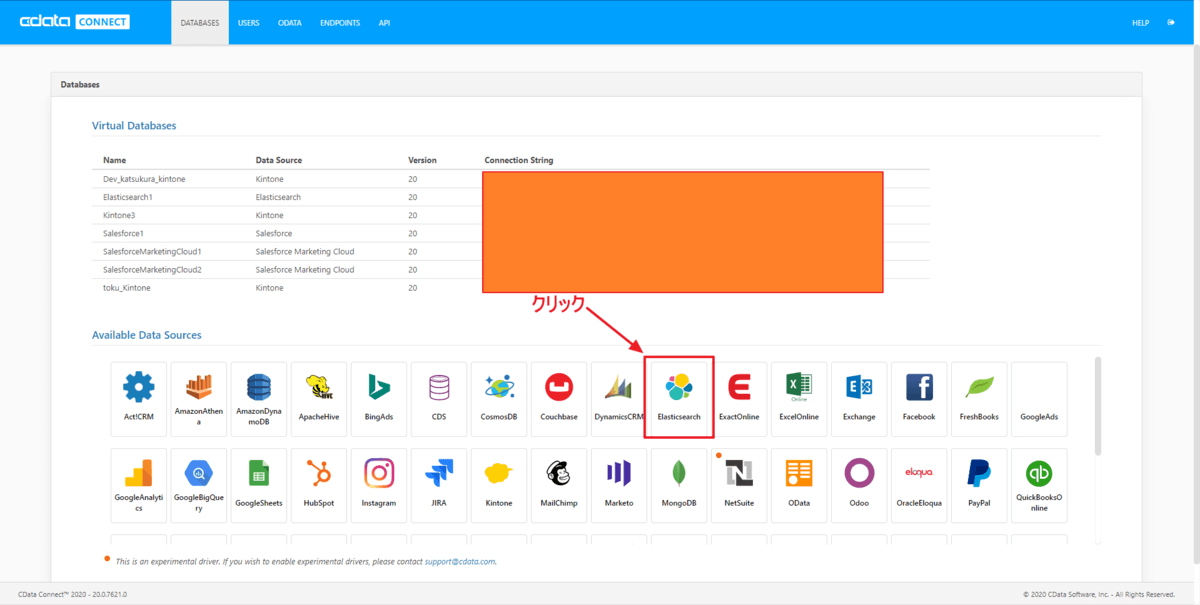Click the Version column header
This screenshot has width=1200, height=605.
click(422, 160)
